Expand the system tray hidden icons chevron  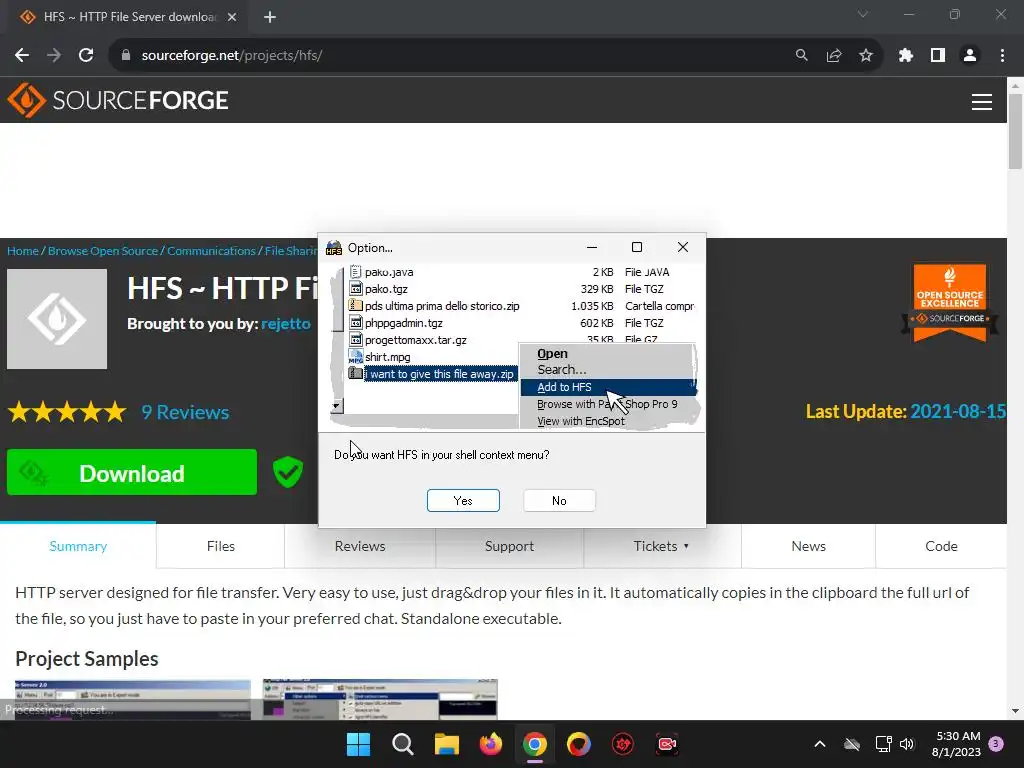tap(820, 744)
